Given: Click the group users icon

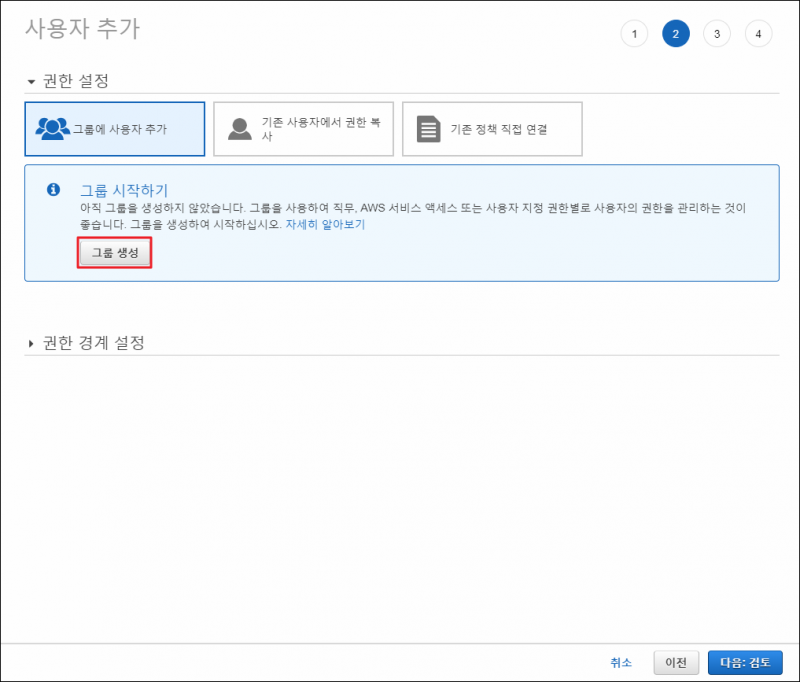Looking at the screenshot, I should pyautogui.click(x=53, y=129).
